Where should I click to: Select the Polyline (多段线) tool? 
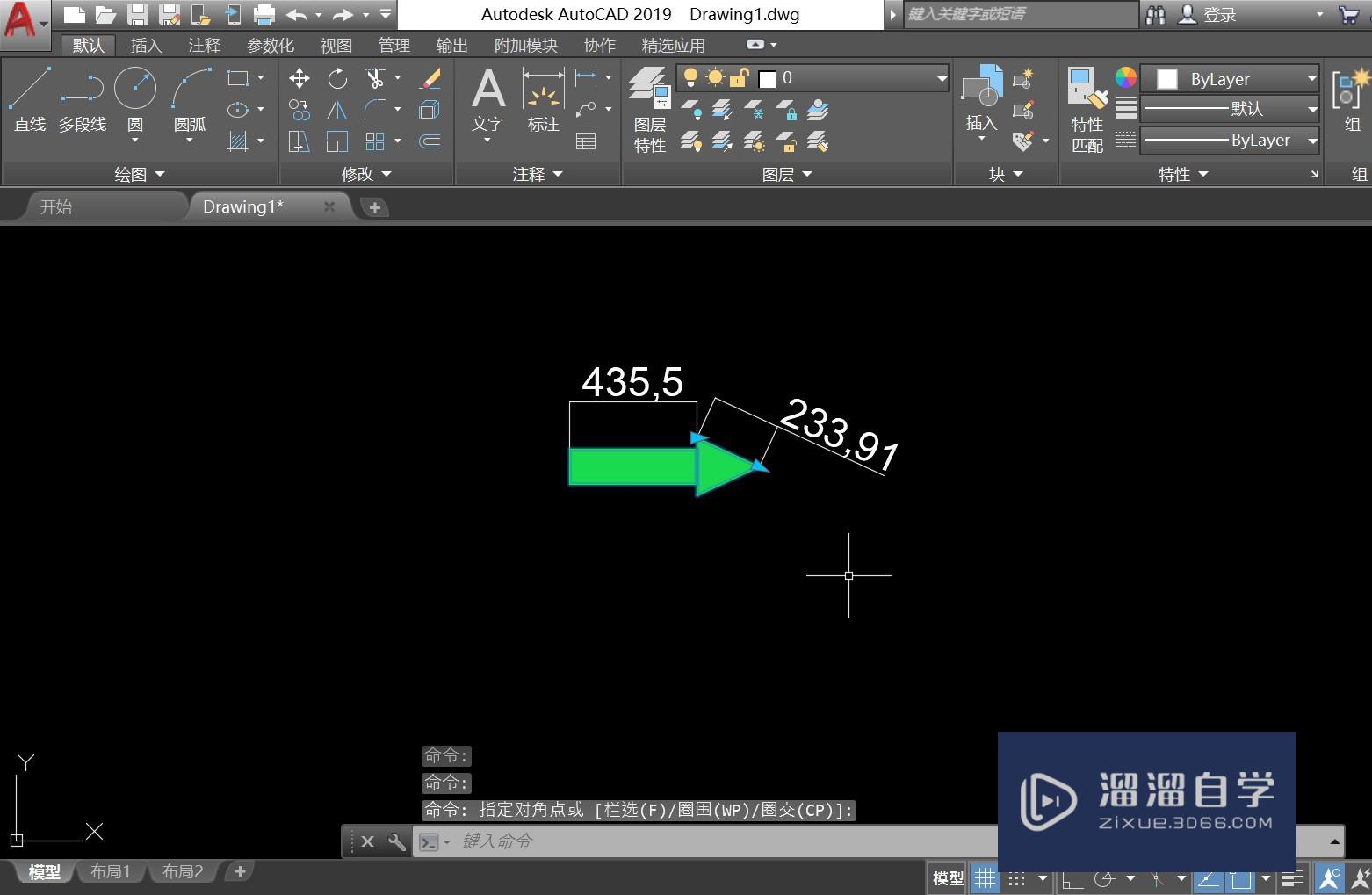tap(82, 98)
